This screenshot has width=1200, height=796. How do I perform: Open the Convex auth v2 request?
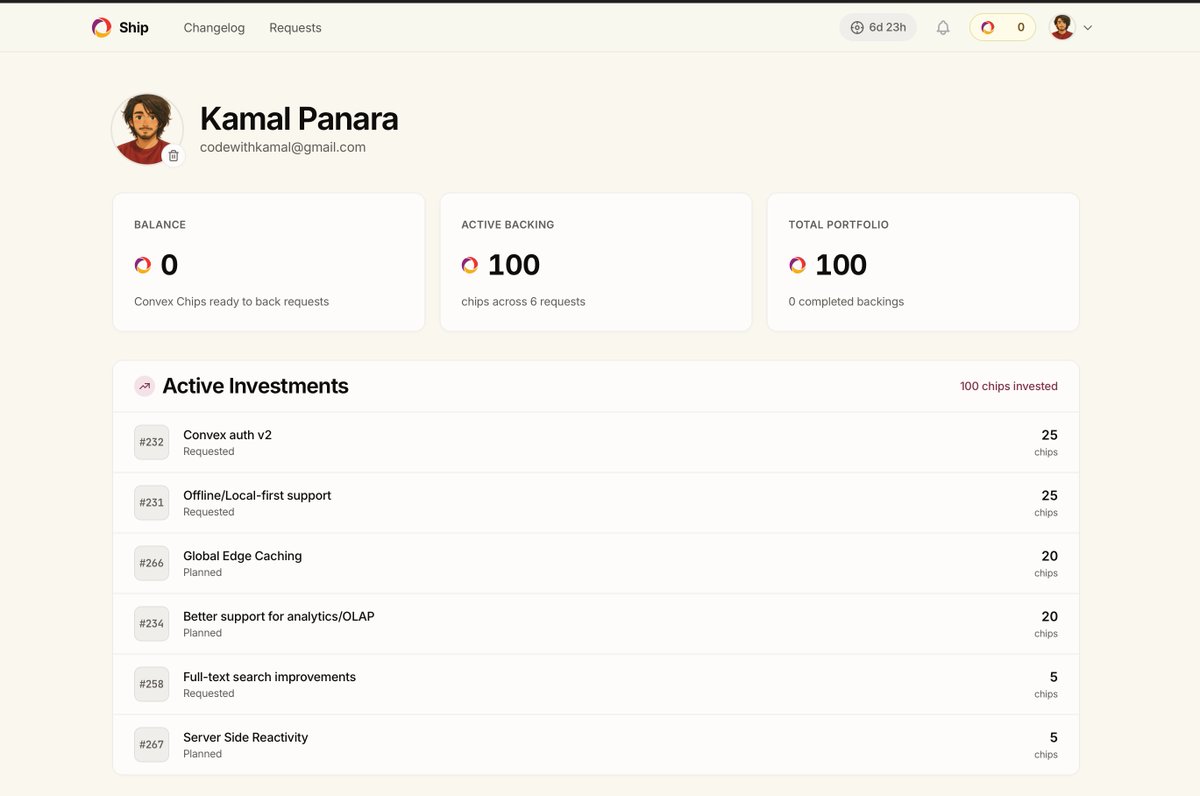pyautogui.click(x=596, y=442)
